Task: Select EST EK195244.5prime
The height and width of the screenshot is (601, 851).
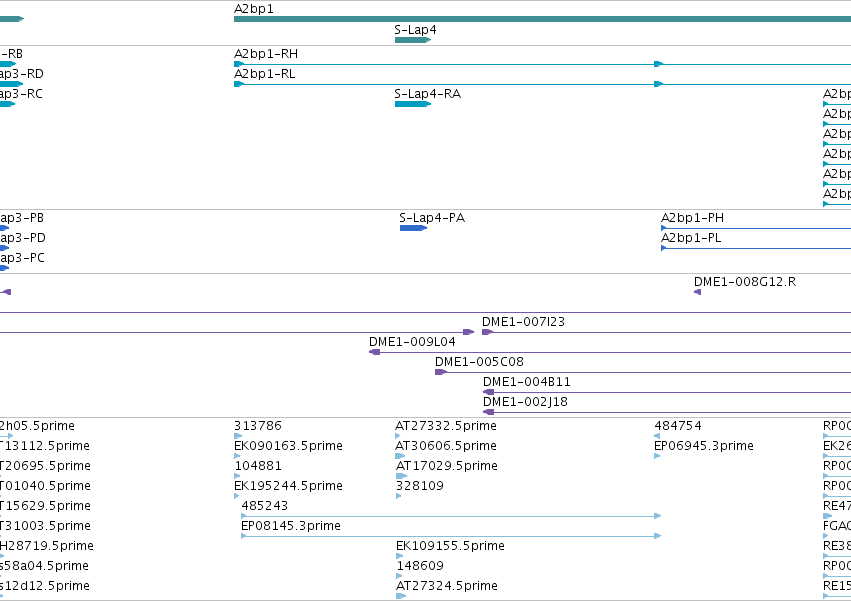Action: point(288,486)
